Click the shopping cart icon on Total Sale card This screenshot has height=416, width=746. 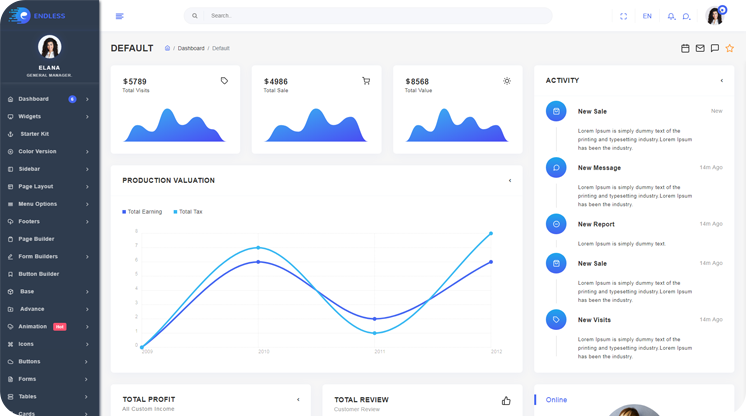tap(366, 81)
